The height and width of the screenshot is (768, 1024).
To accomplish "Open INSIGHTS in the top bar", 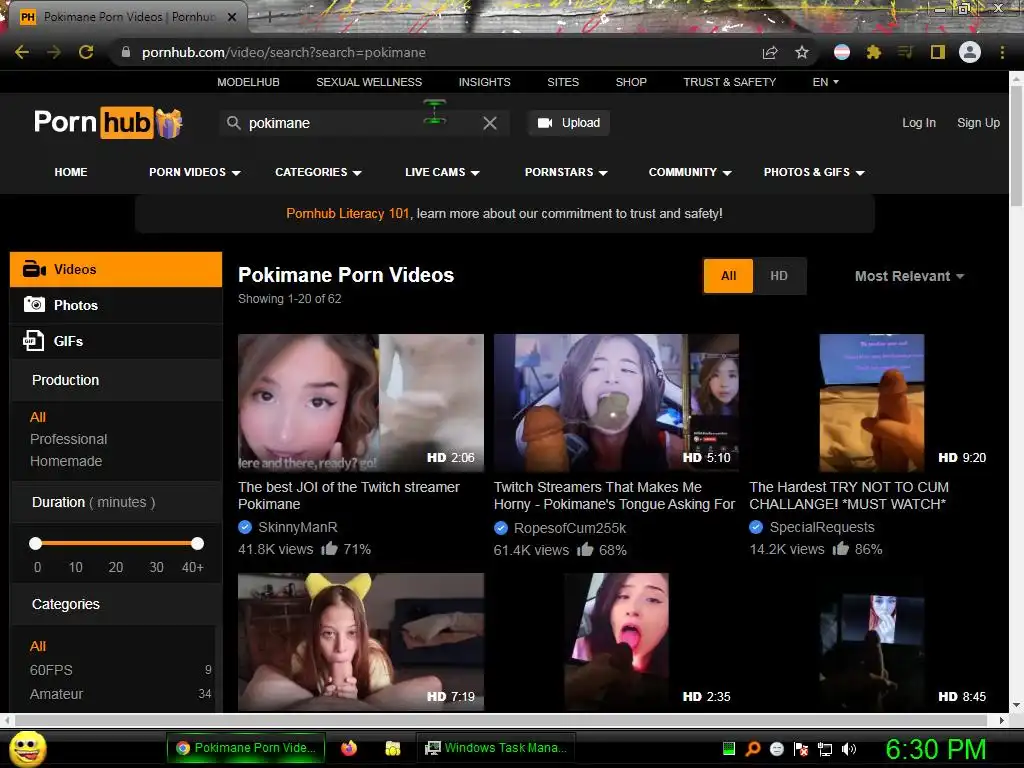I will click(x=484, y=82).
